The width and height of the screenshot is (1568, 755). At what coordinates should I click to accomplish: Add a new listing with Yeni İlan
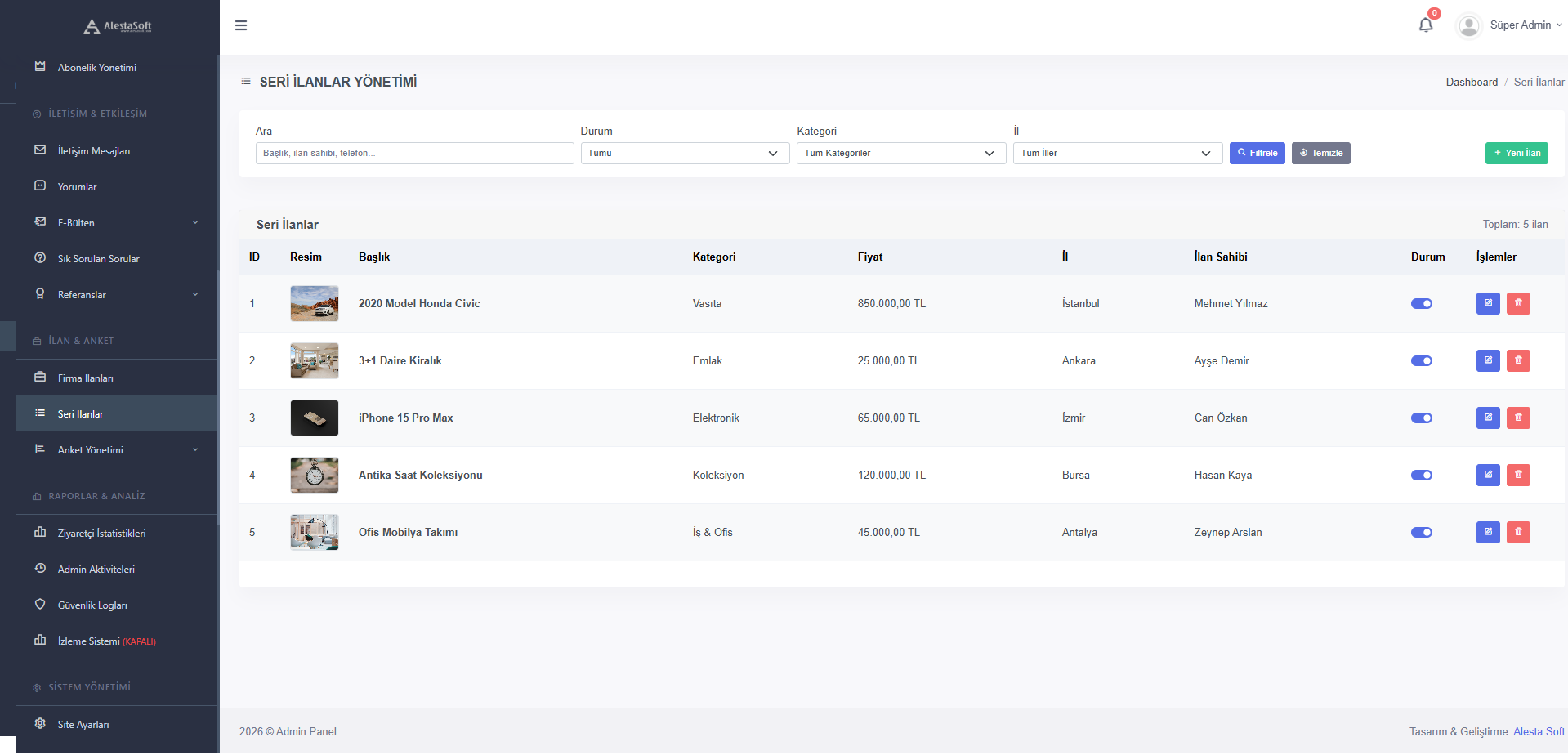[1517, 153]
